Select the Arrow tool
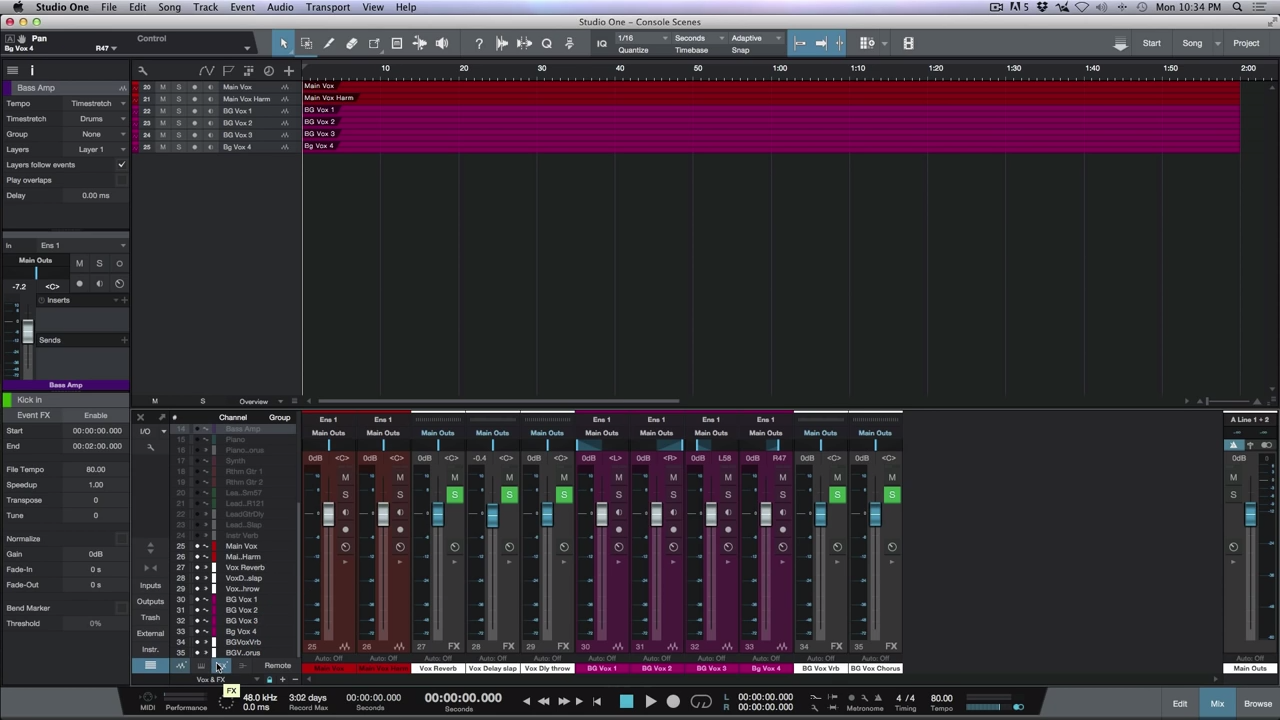This screenshot has width=1280, height=720. 283,43
